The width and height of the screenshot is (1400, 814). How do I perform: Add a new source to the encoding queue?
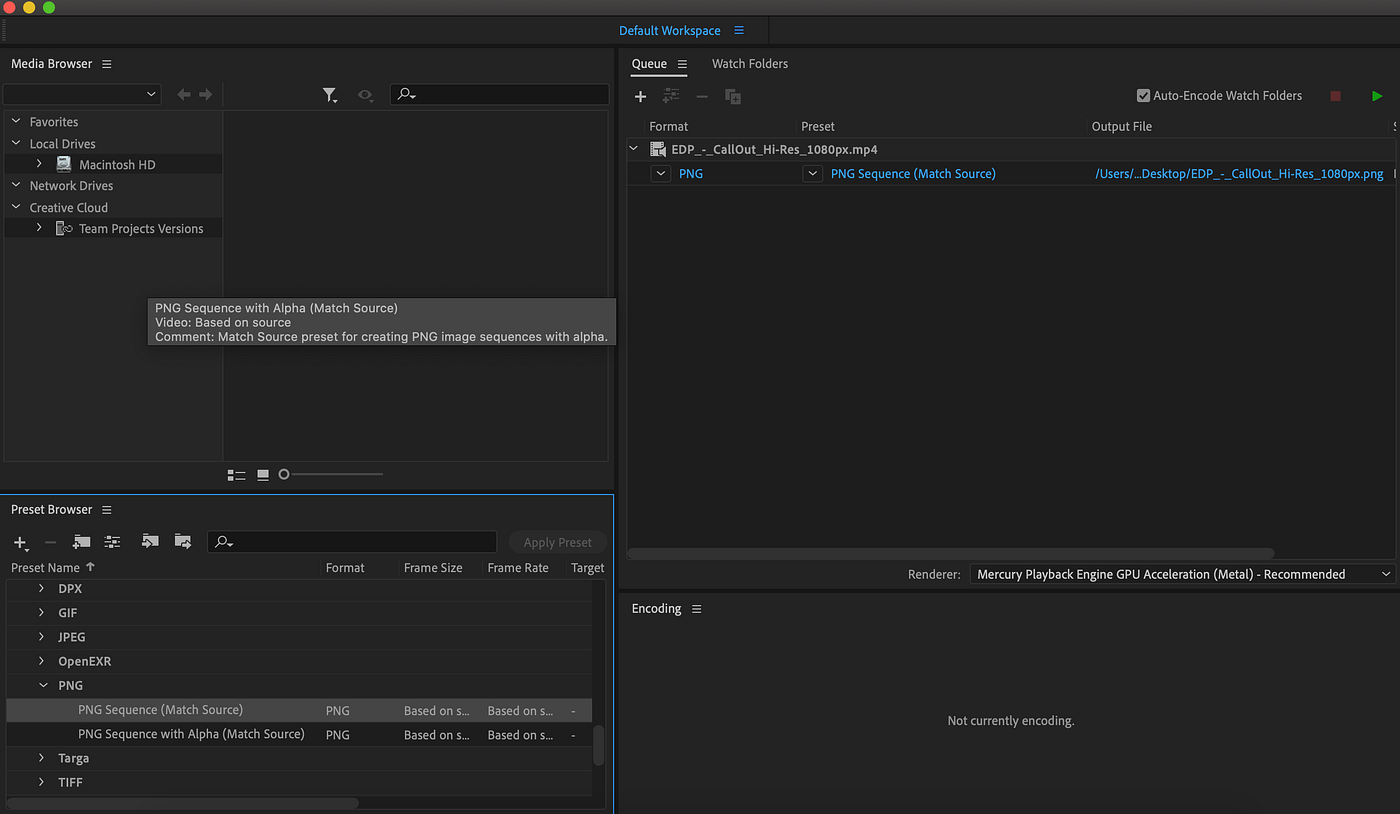(640, 96)
